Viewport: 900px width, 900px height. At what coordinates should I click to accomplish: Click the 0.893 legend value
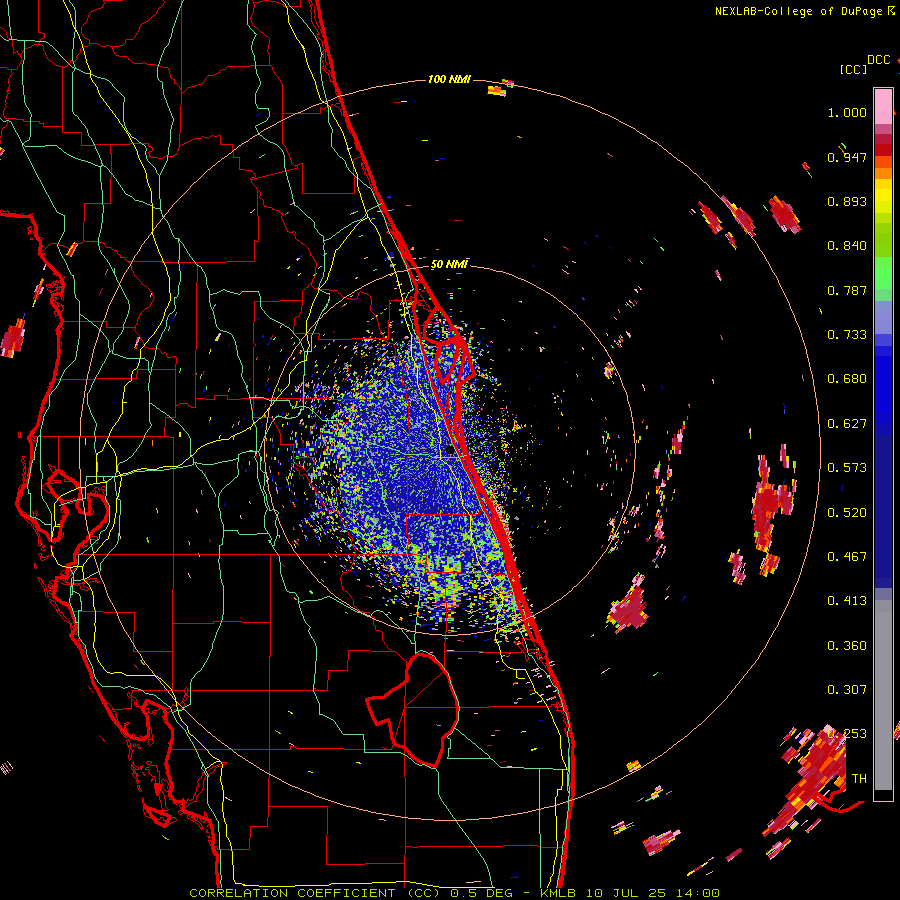coord(847,201)
